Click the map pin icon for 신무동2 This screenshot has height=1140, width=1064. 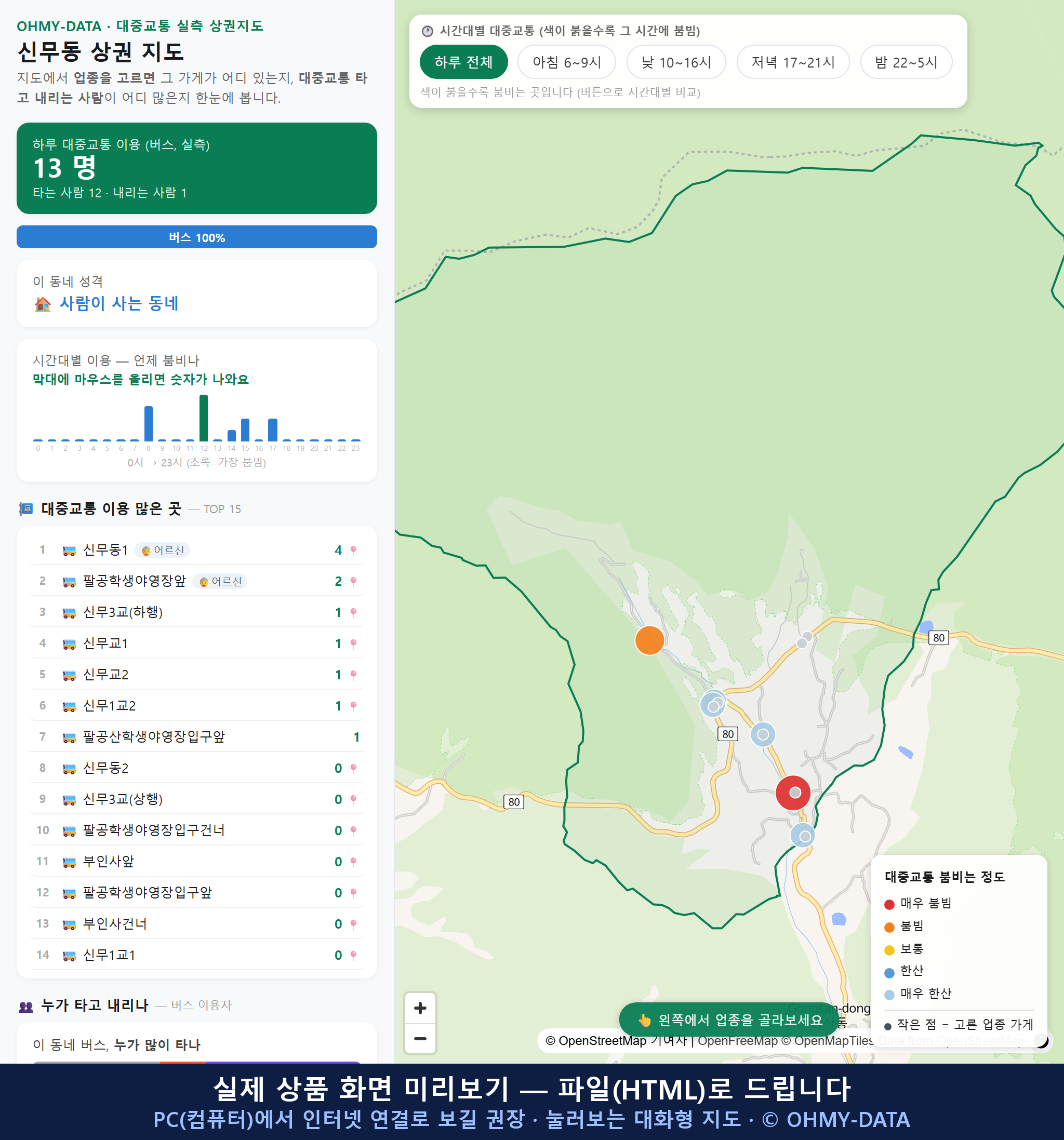tap(353, 769)
